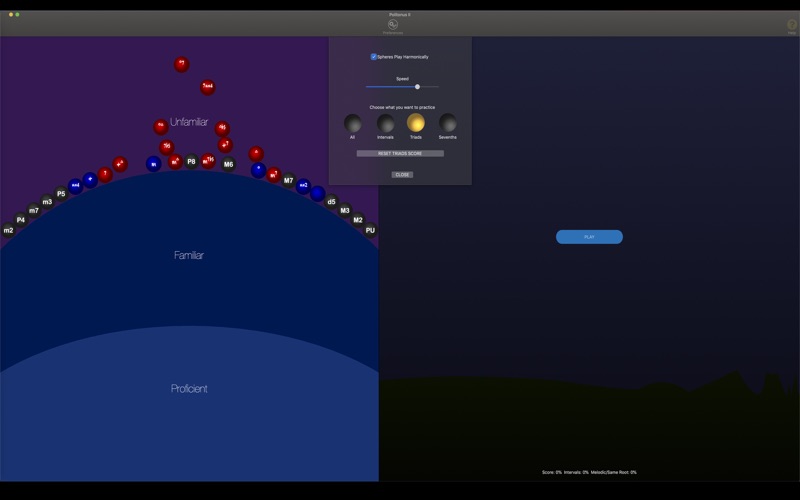Click the P4 interval sphere
This screenshot has width=800, height=500.
[21, 220]
